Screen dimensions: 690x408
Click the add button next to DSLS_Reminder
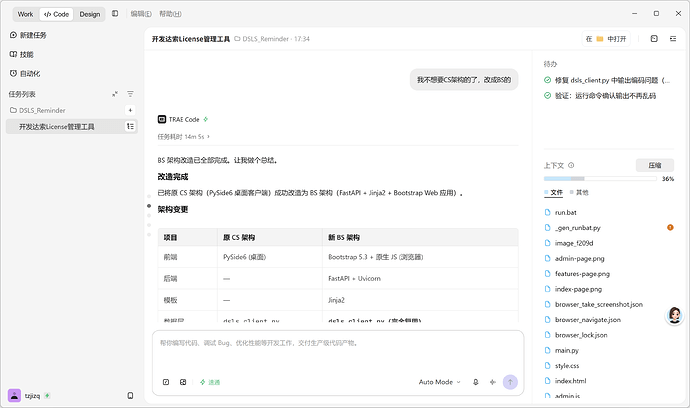pyautogui.click(x=130, y=110)
